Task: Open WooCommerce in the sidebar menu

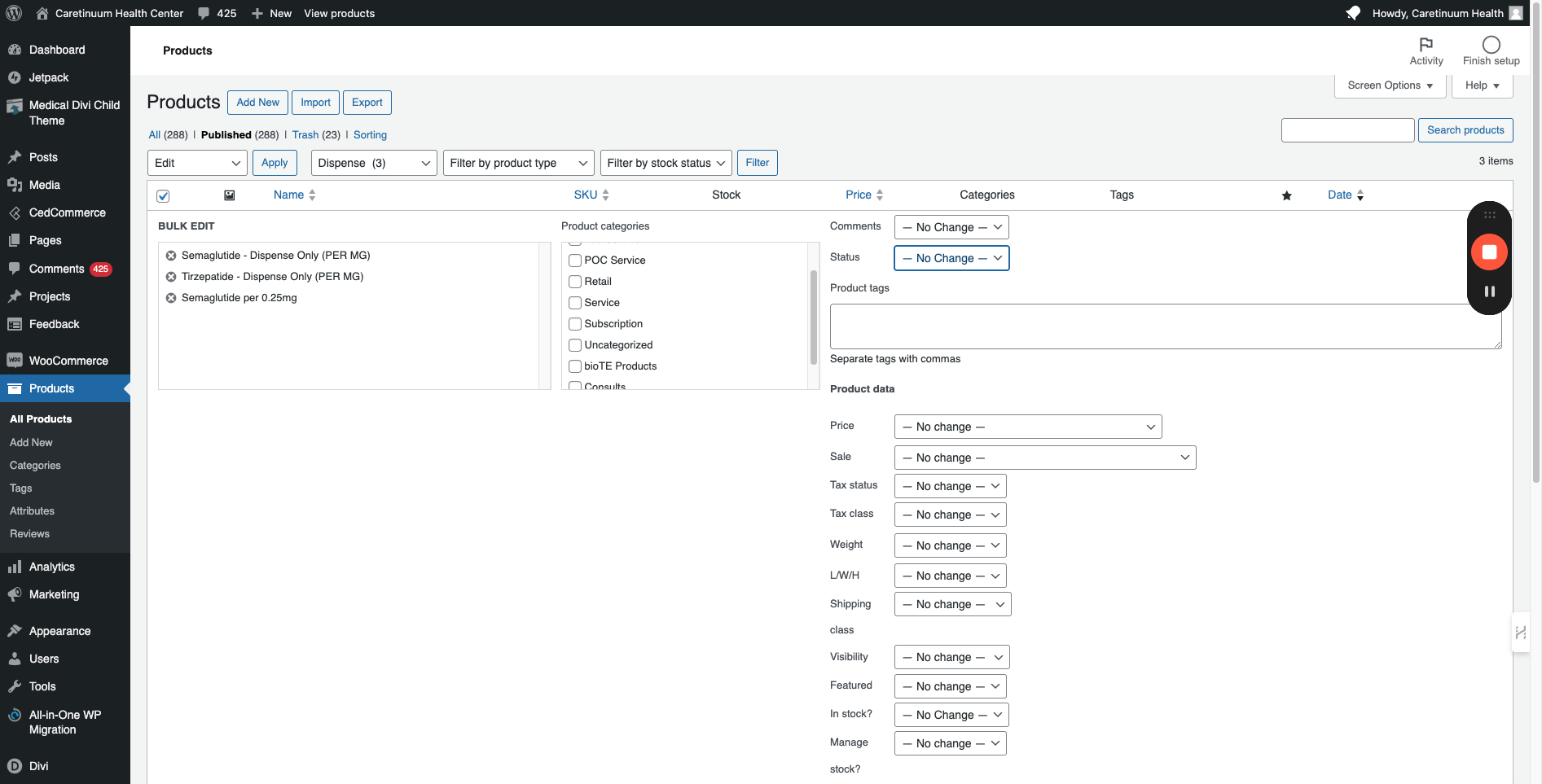Action: coord(68,361)
